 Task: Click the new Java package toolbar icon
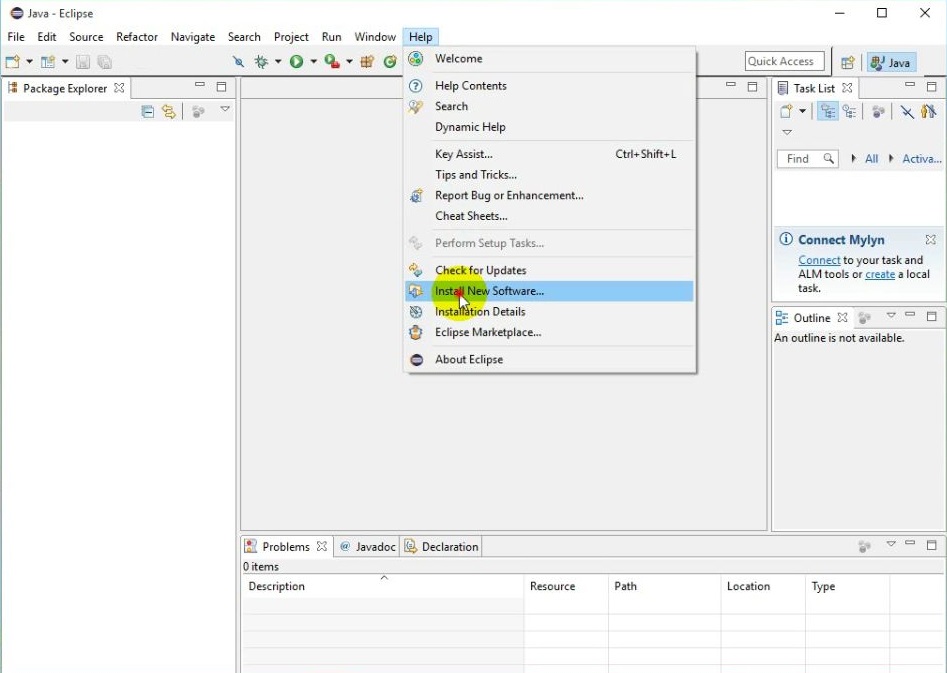pos(48,62)
